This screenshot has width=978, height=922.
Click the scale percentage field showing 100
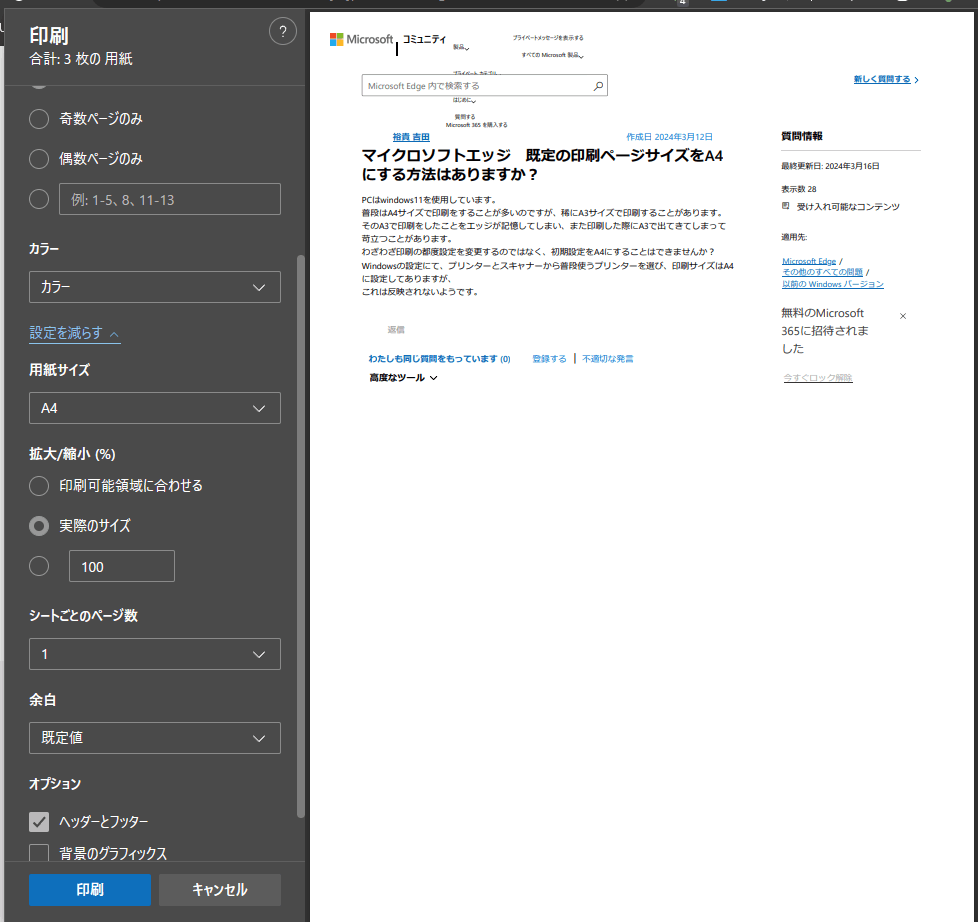122,566
